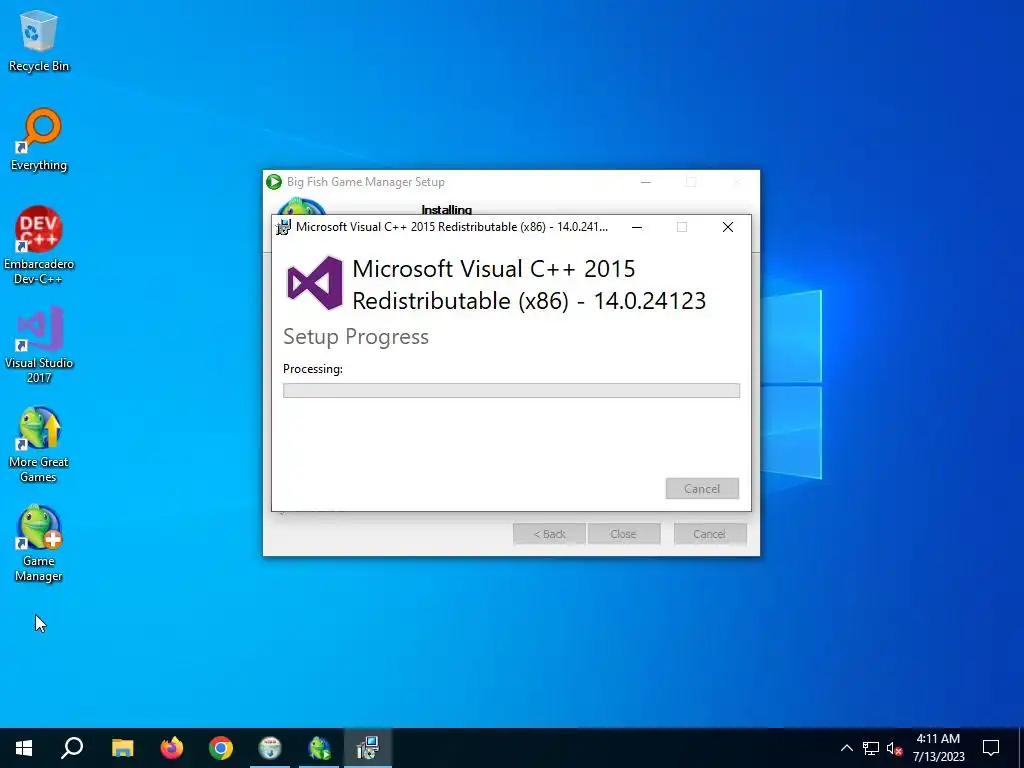Cancel the Visual C++ Redistributable setup

702,488
